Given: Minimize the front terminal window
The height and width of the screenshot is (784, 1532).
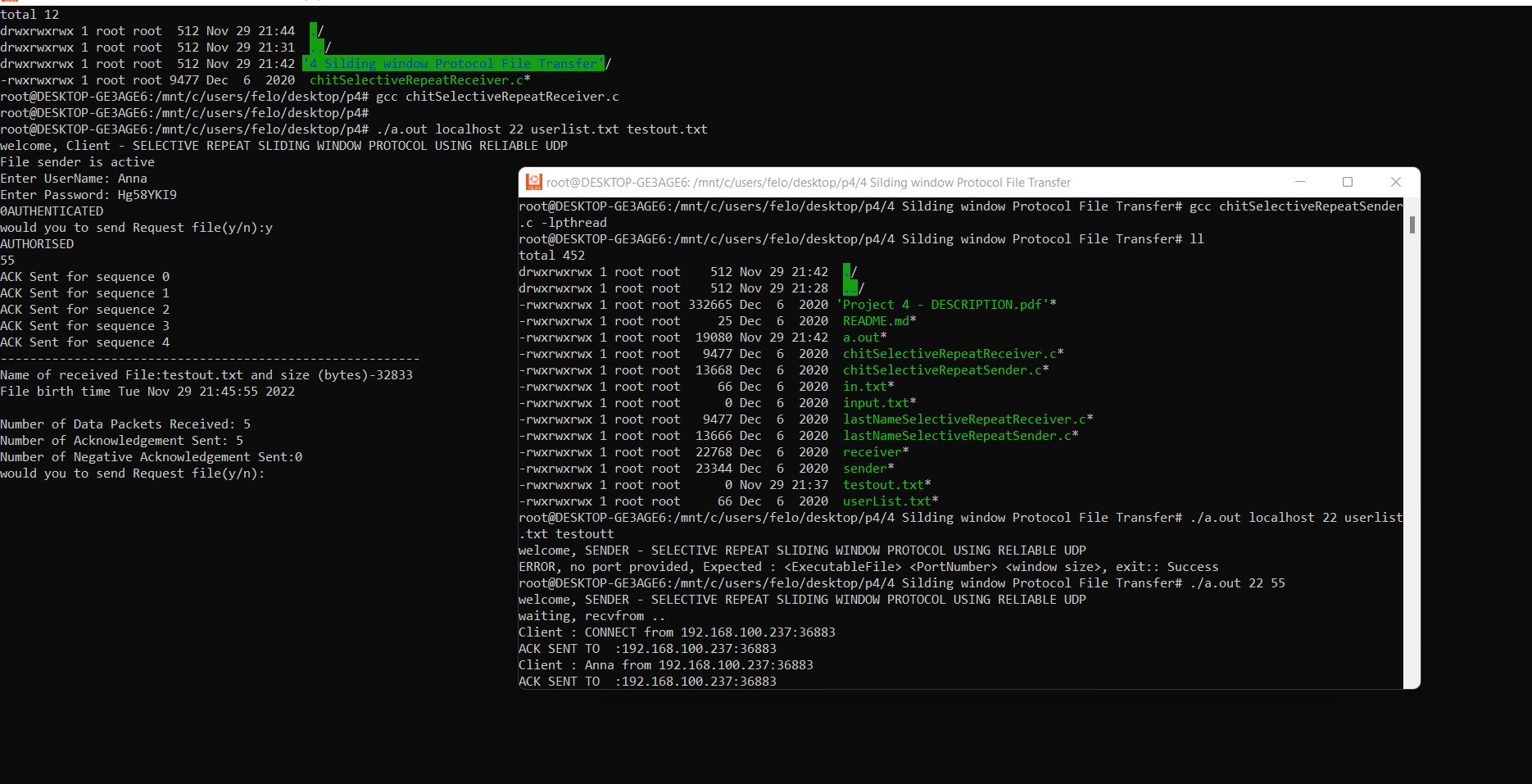Looking at the screenshot, I should pos(1299,182).
